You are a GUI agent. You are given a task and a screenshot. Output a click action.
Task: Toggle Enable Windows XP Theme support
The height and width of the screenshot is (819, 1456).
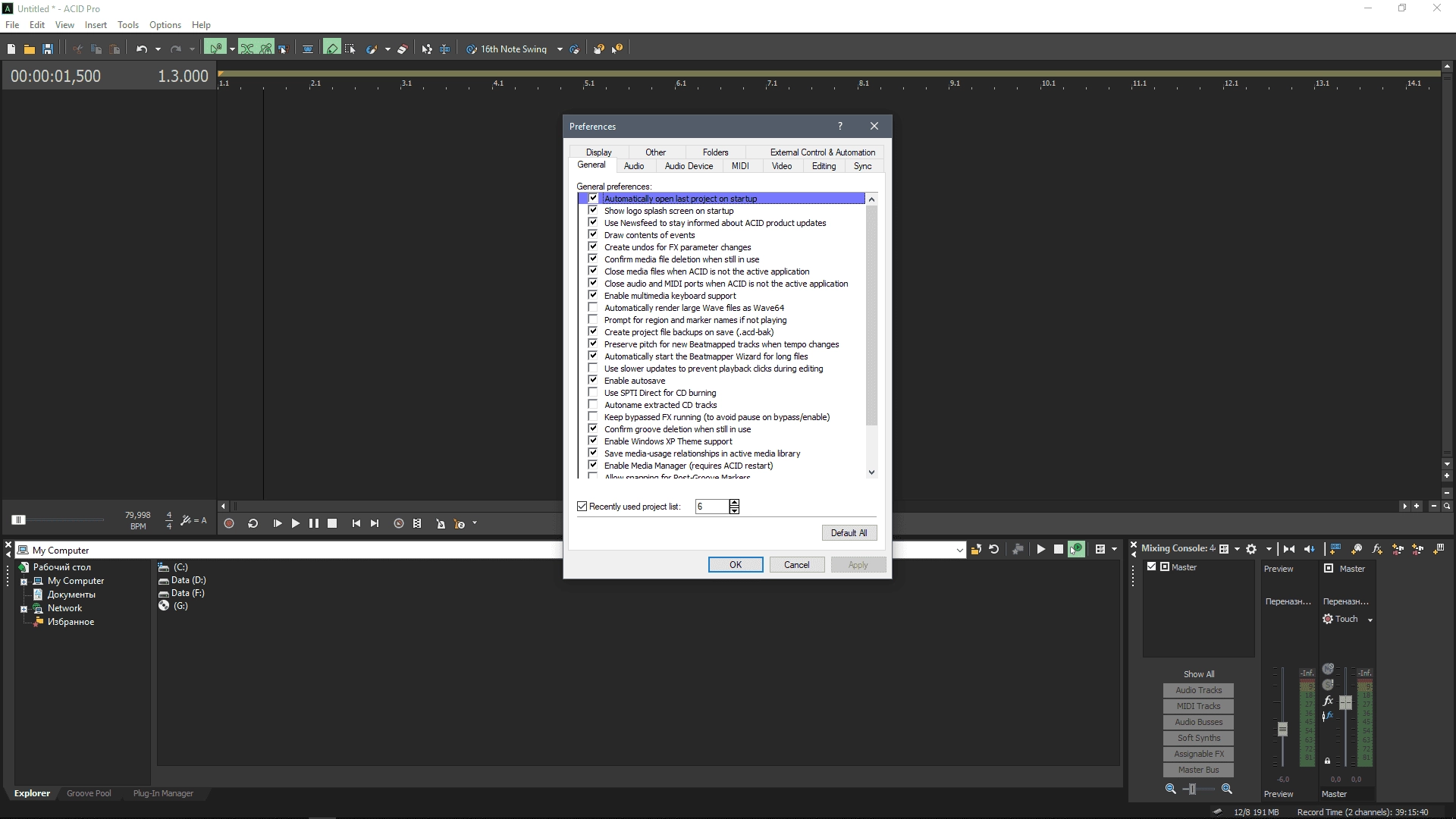593,441
